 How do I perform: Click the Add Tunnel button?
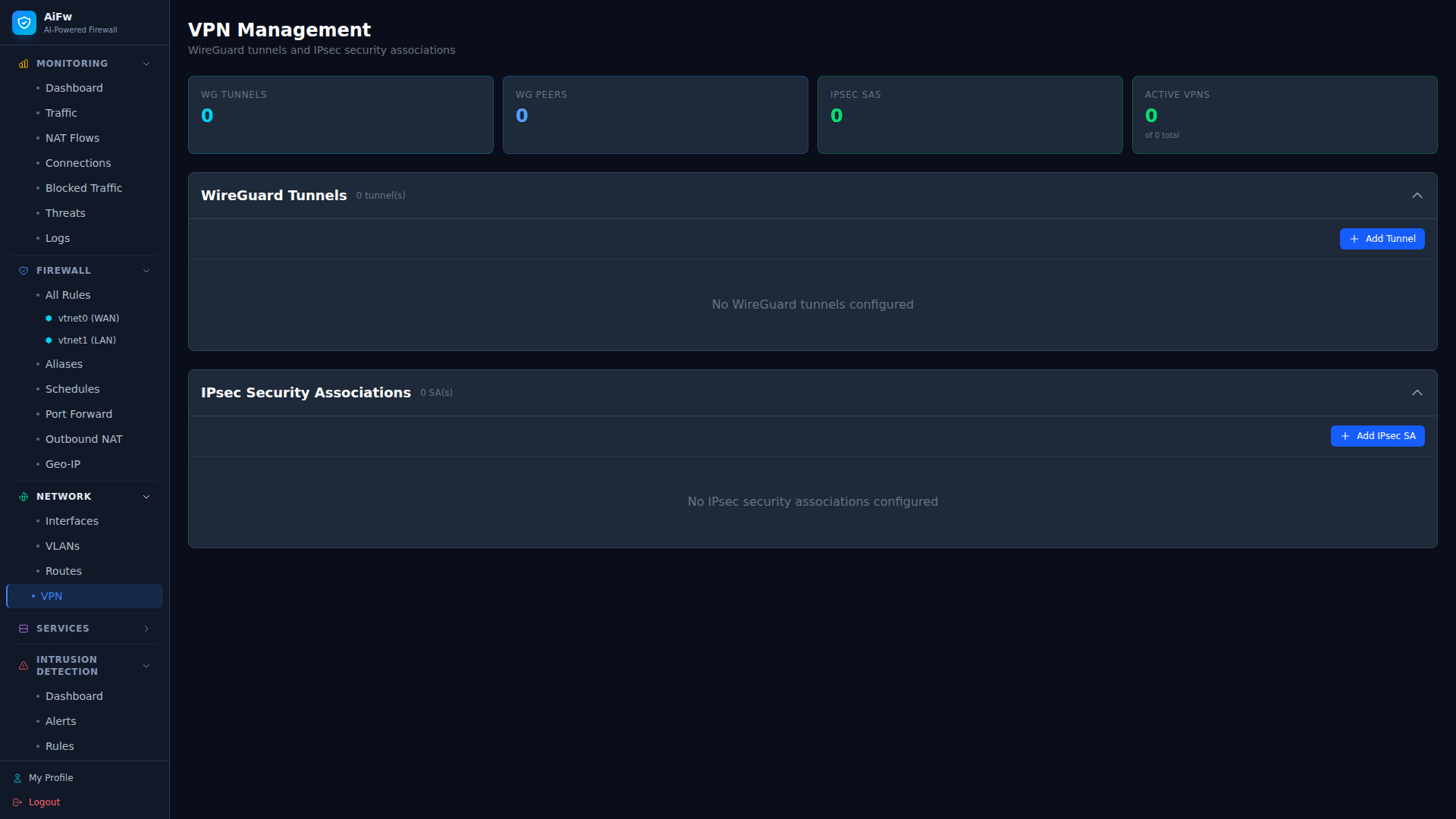click(1382, 239)
